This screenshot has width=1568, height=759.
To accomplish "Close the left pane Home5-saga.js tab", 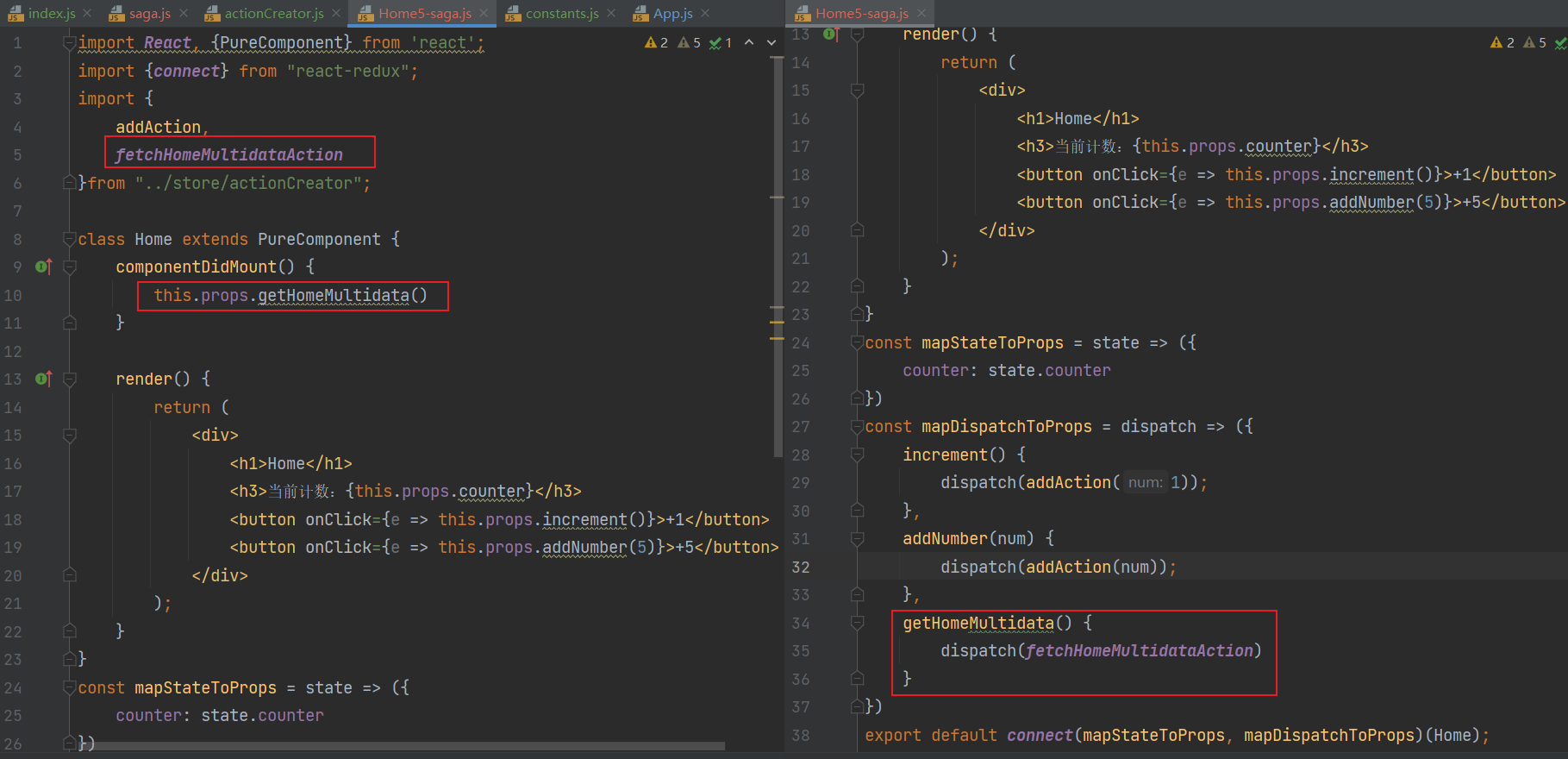I will coord(484,13).
